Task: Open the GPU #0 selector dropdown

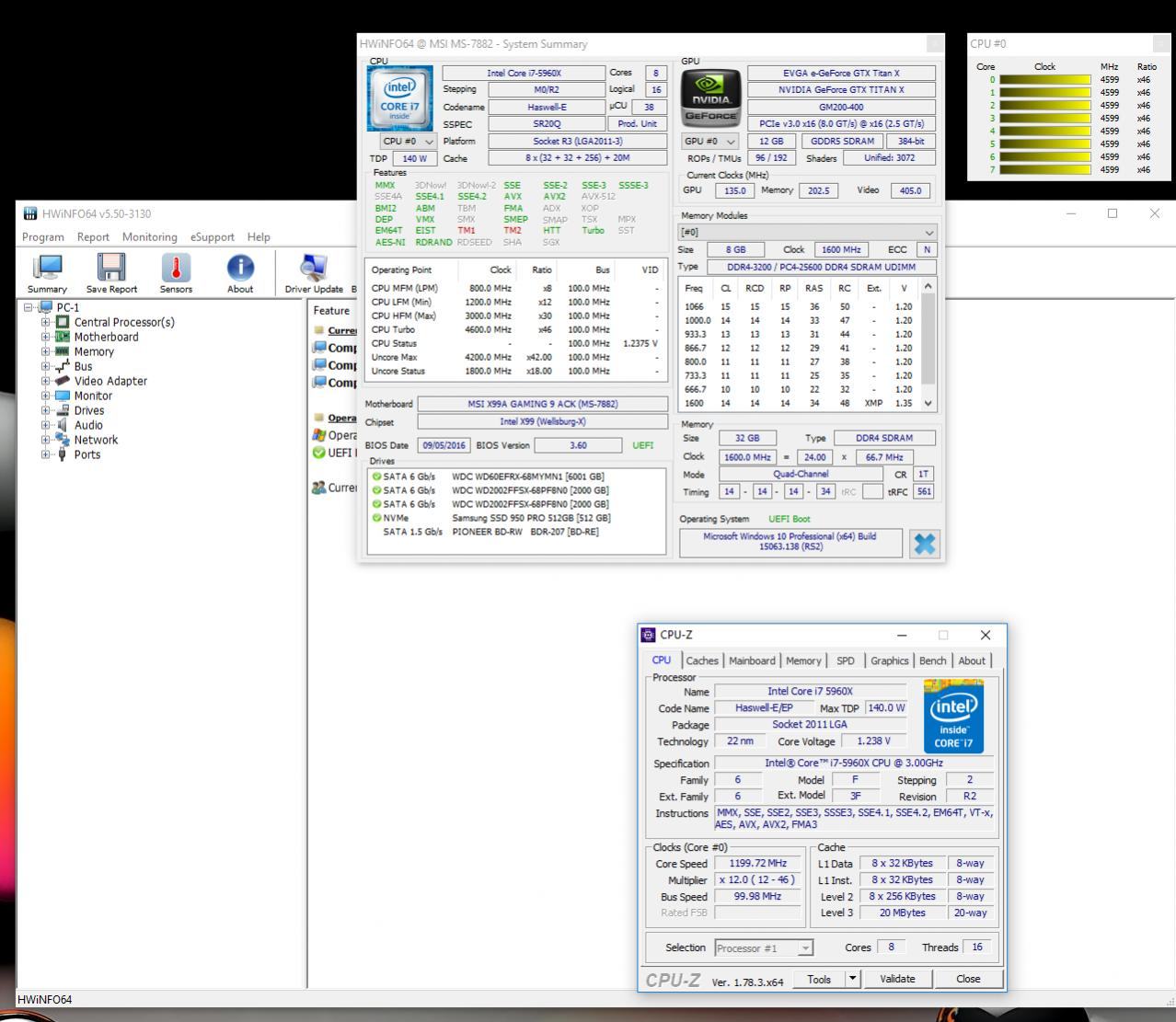Action: 709,142
